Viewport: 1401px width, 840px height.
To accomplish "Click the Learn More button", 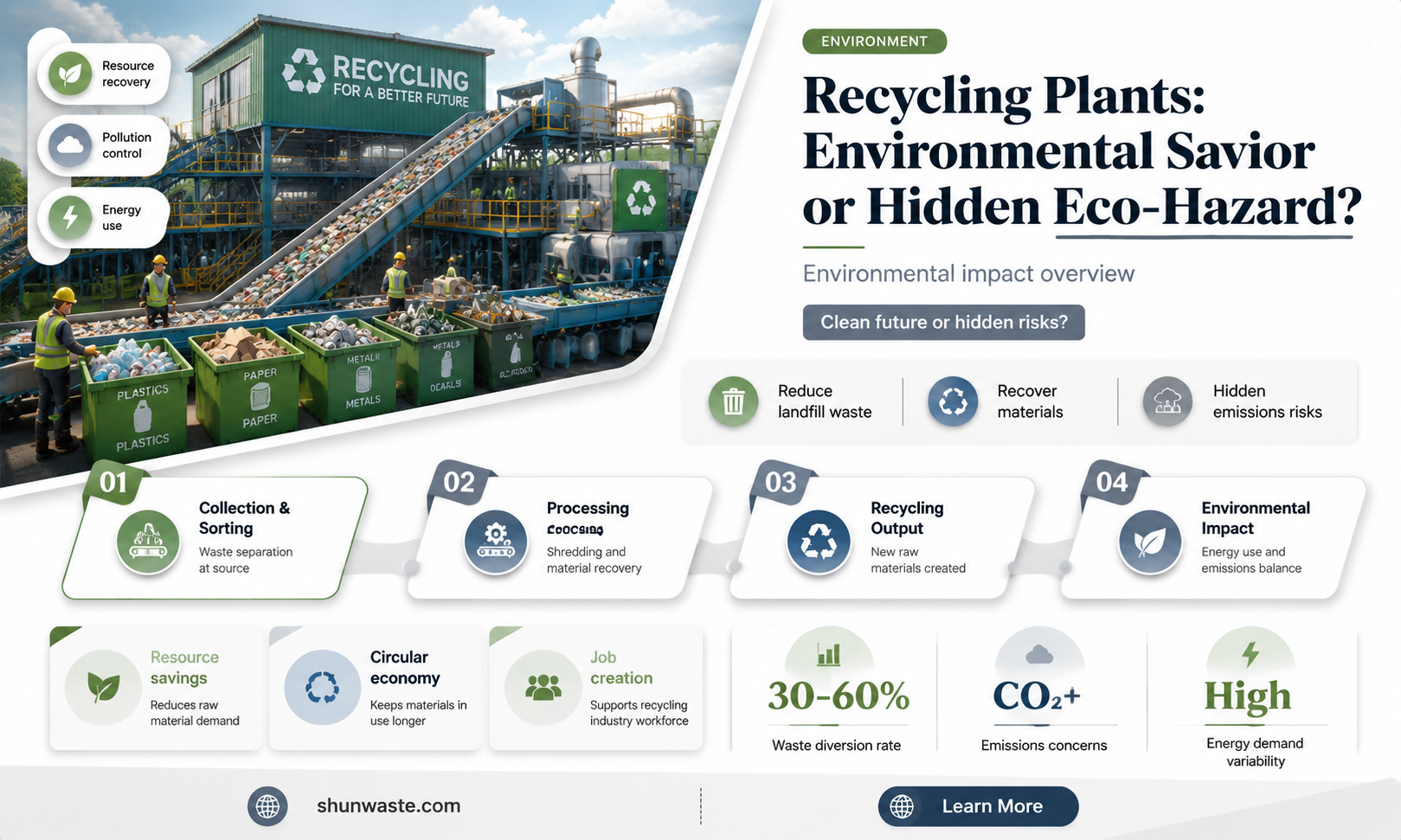I will point(978,806).
